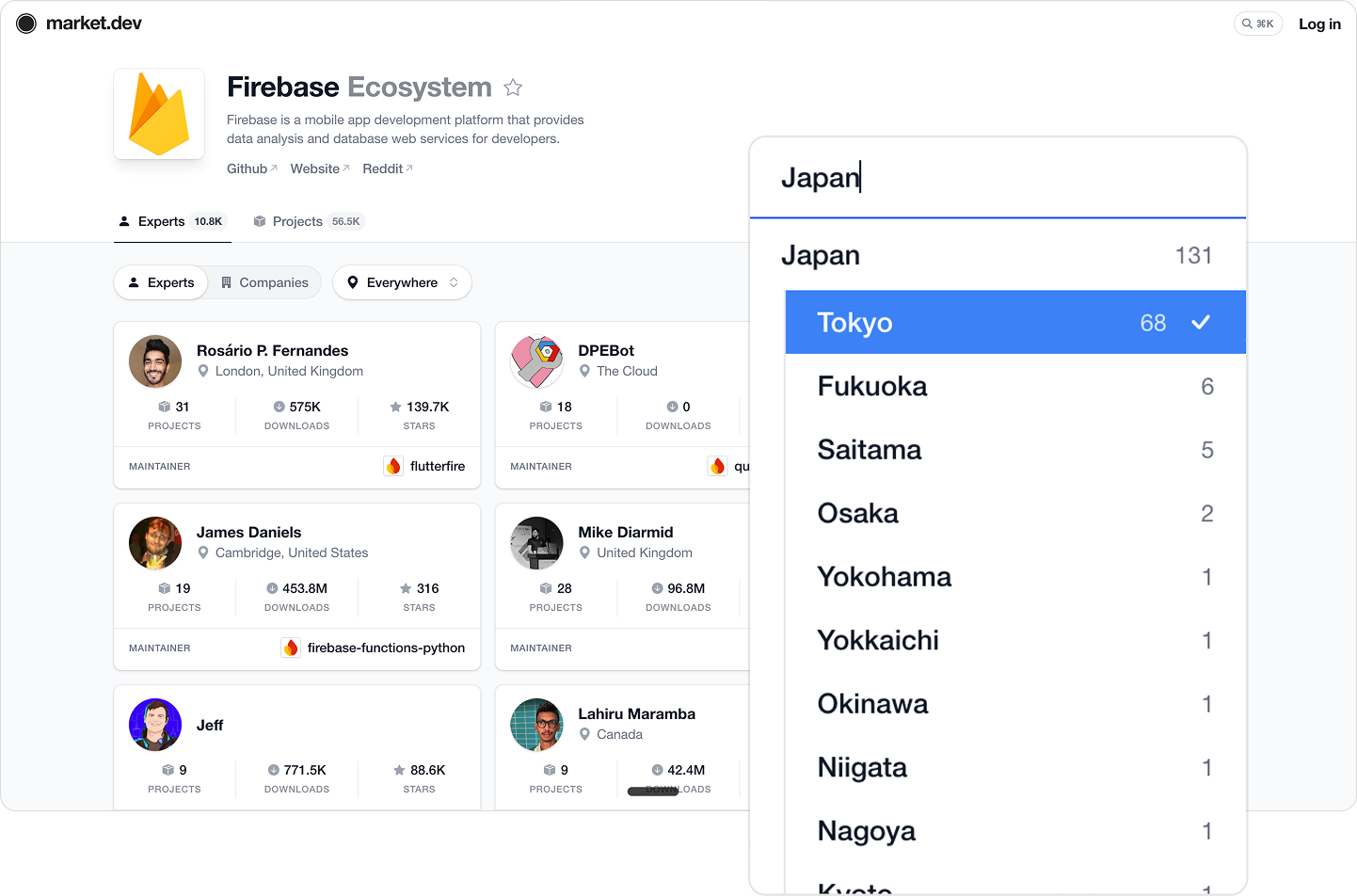Click James Daniels' 453.8M downloads icon
The image size is (1357, 896).
(272, 588)
